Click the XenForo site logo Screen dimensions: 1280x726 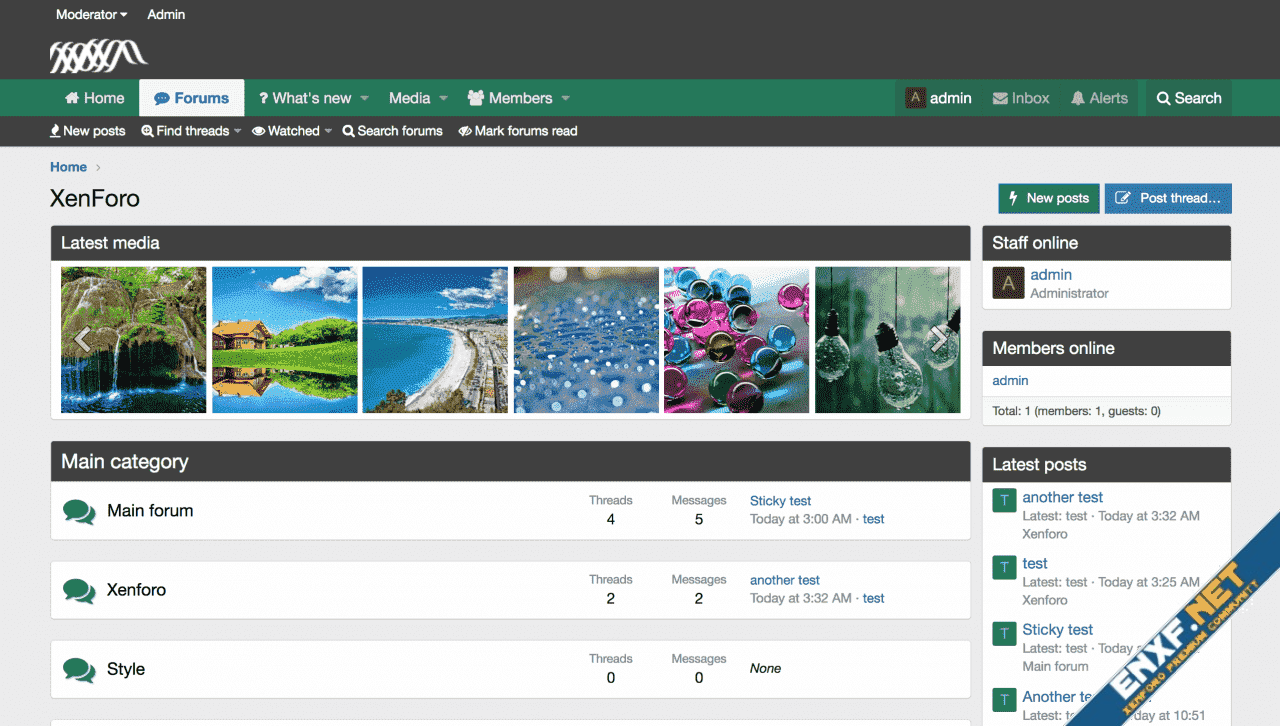pyautogui.click(x=98, y=56)
